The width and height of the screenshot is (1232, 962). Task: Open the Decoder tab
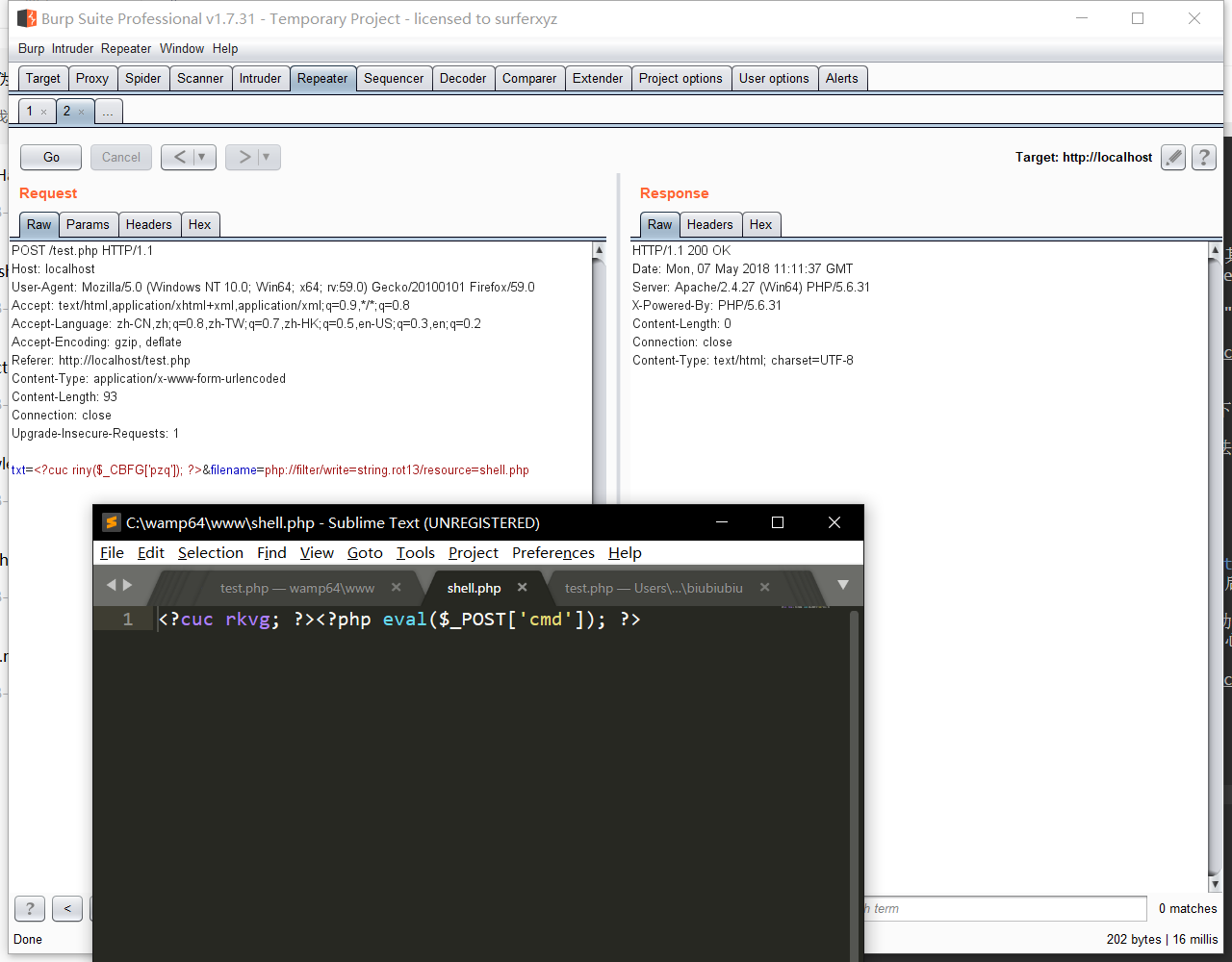(x=463, y=78)
